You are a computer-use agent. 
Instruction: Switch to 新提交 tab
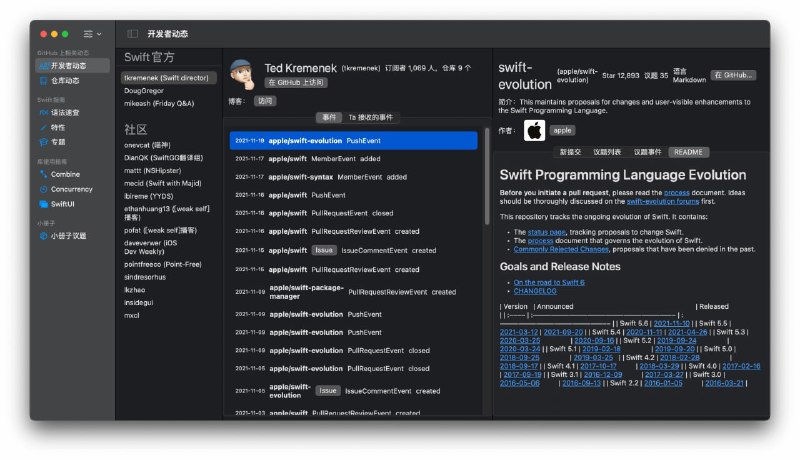point(570,152)
